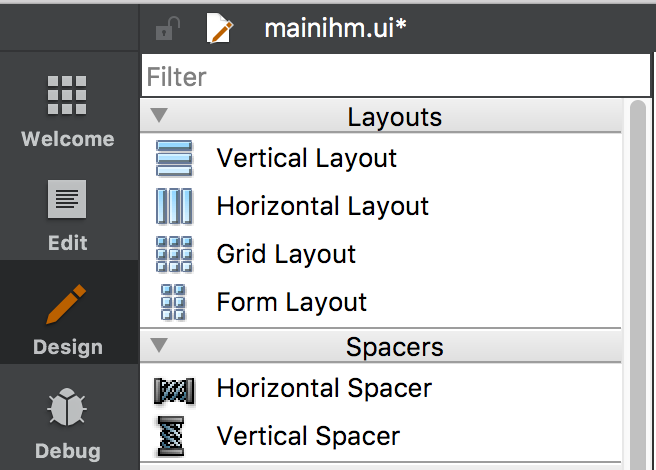Switch to Edit mode
The width and height of the screenshot is (656, 470).
(x=67, y=216)
